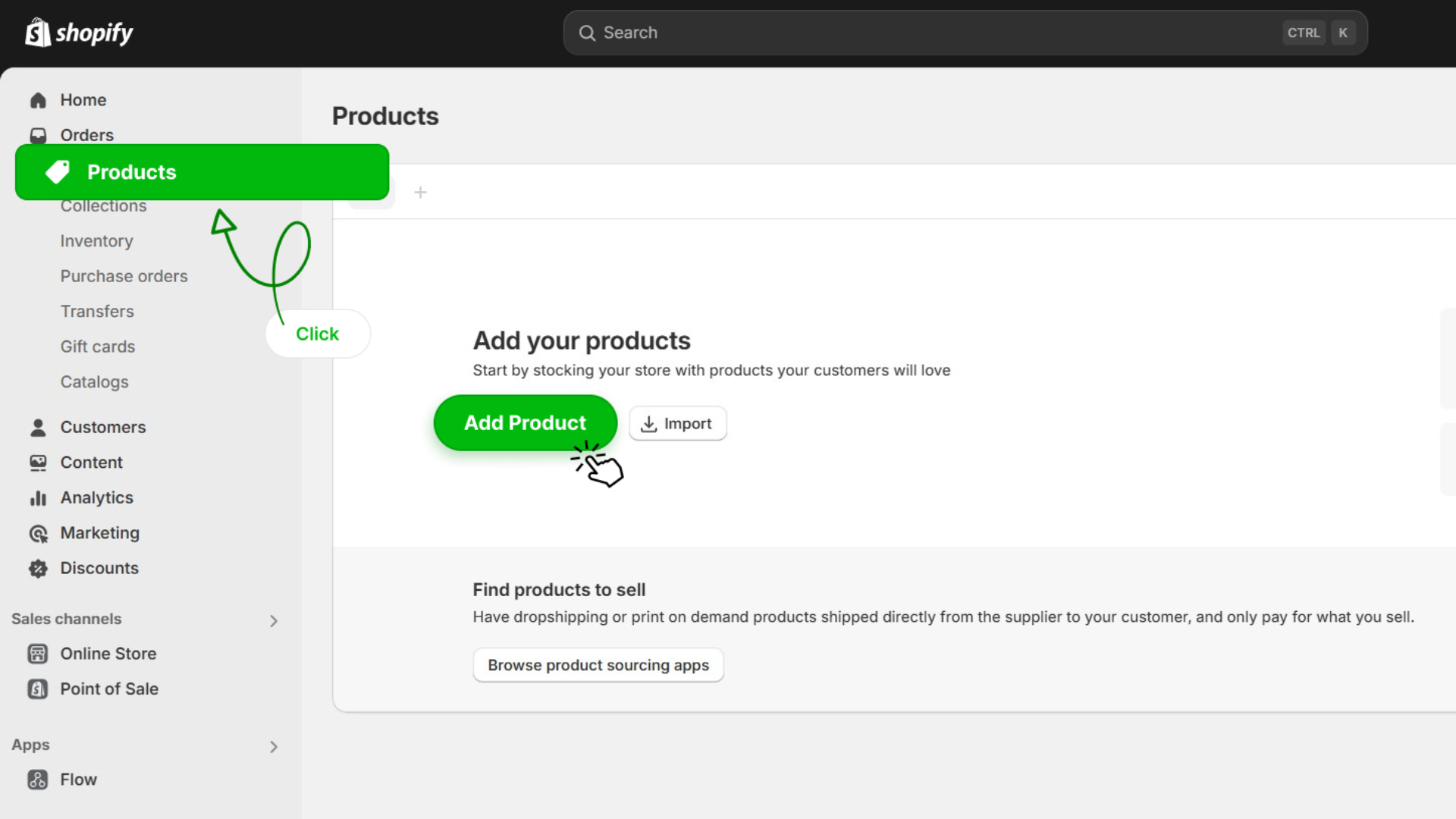
Task: Click the Import download arrow icon
Action: pyautogui.click(x=648, y=424)
